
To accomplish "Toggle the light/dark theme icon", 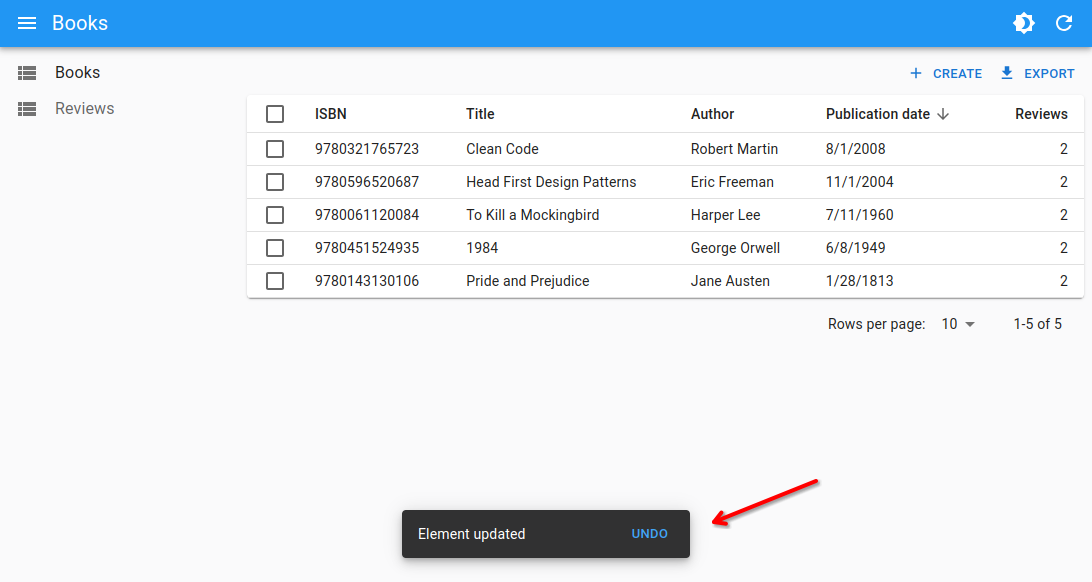I will tap(1024, 23).
